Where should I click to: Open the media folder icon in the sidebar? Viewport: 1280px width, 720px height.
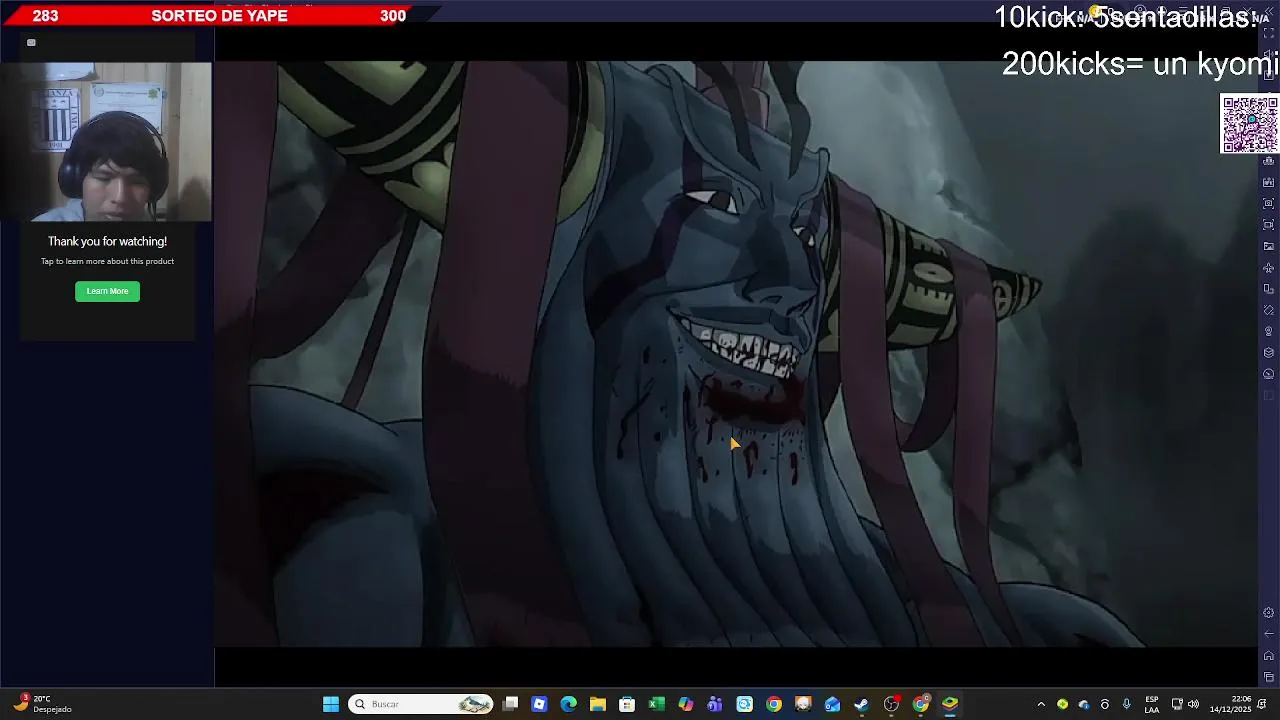pos(1269,246)
